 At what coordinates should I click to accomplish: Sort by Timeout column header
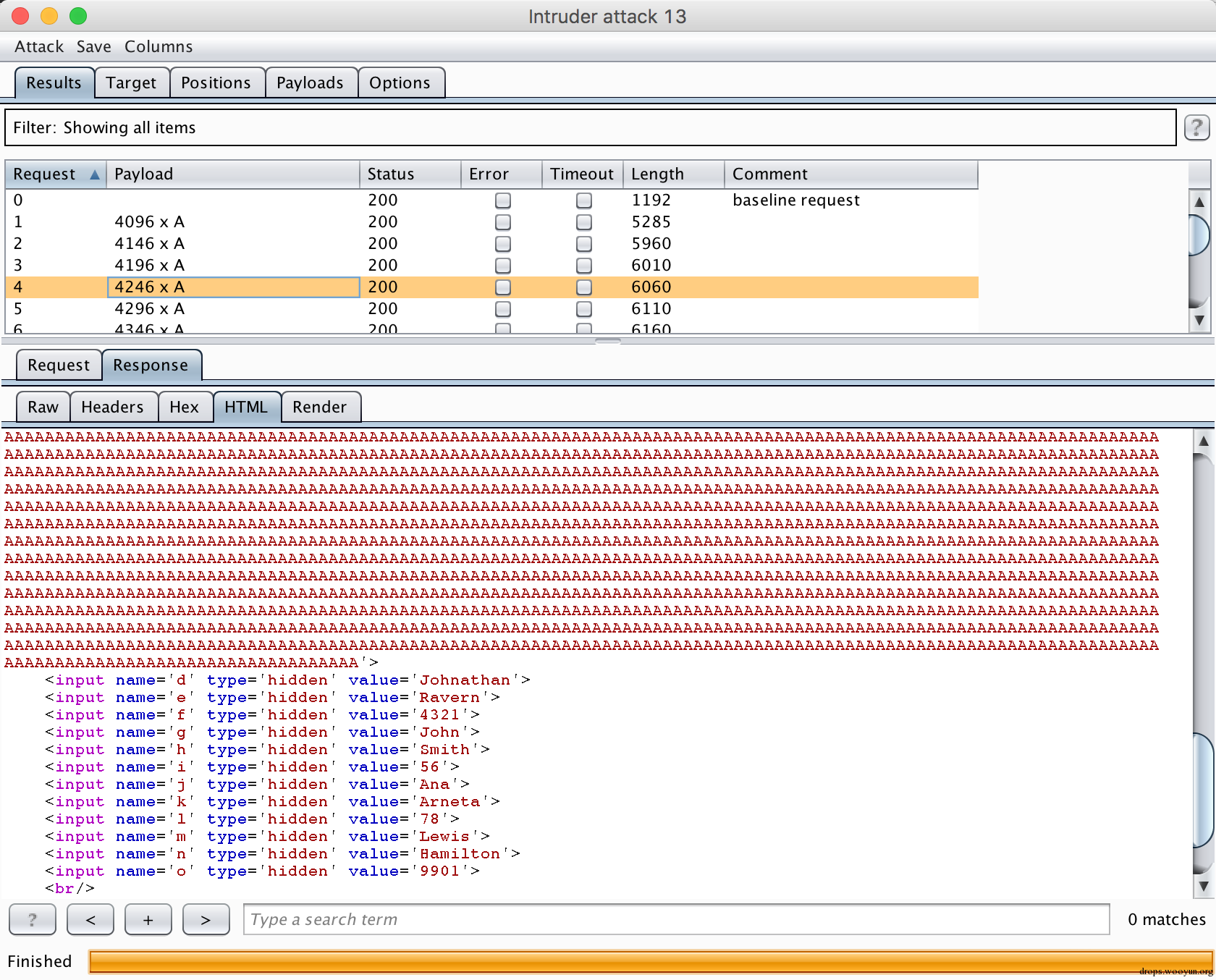(x=583, y=174)
